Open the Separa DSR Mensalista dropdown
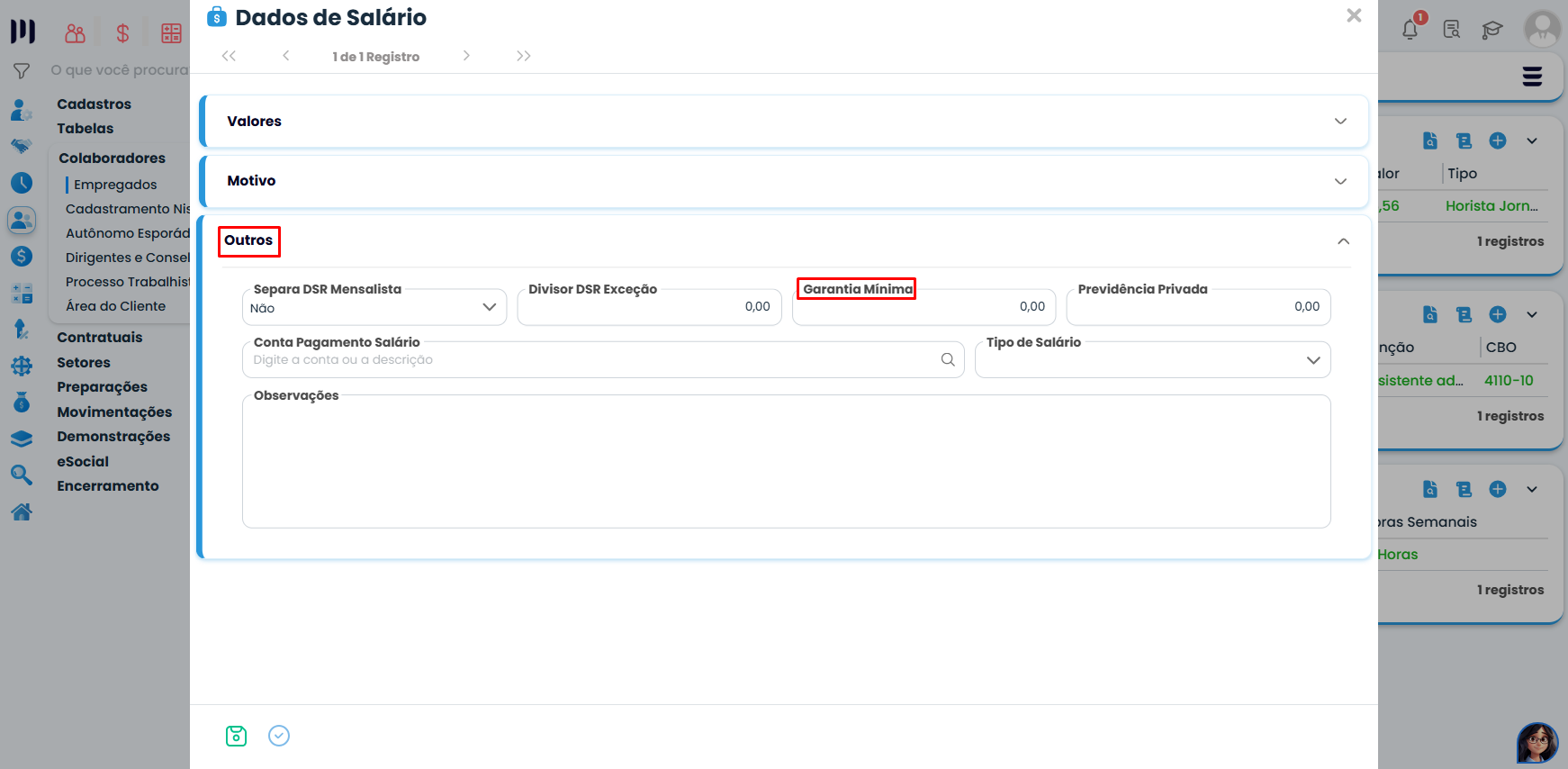This screenshot has height=769, width=1568. pyautogui.click(x=489, y=307)
